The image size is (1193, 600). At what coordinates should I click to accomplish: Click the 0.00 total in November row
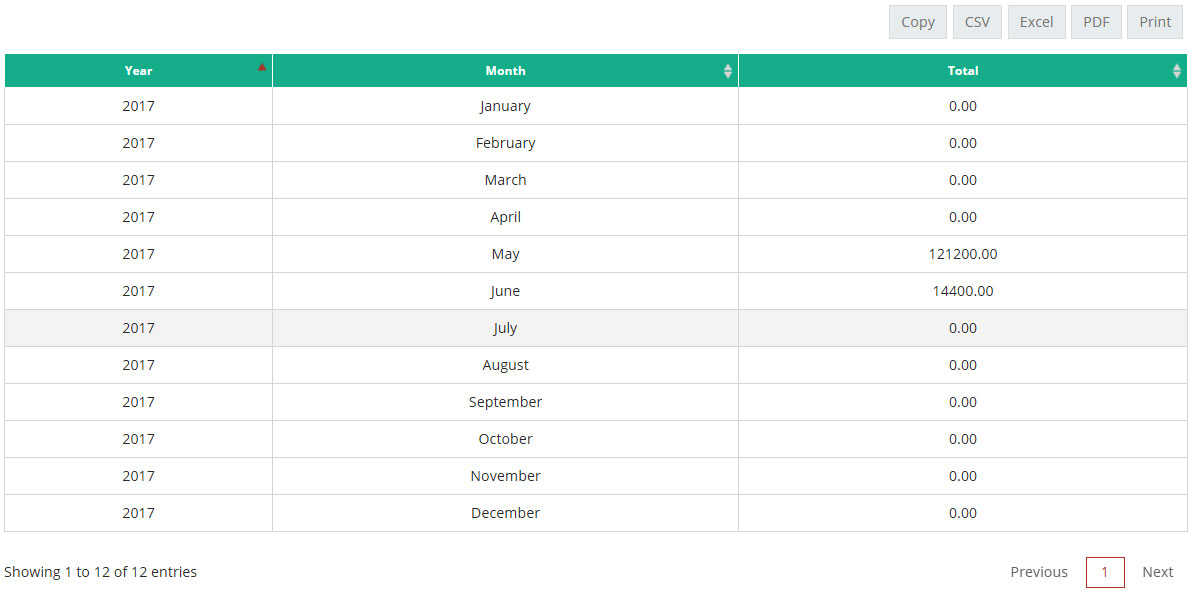pyautogui.click(x=962, y=476)
